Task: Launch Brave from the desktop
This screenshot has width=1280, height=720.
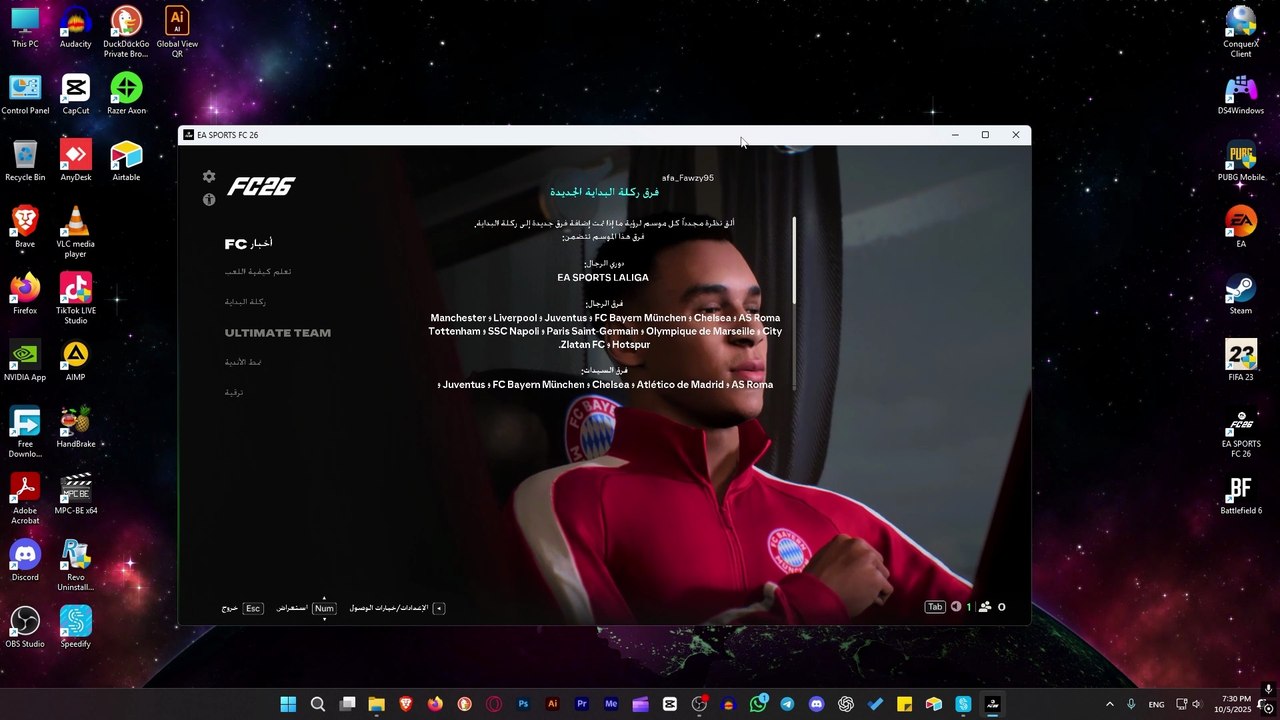Action: 25,228
